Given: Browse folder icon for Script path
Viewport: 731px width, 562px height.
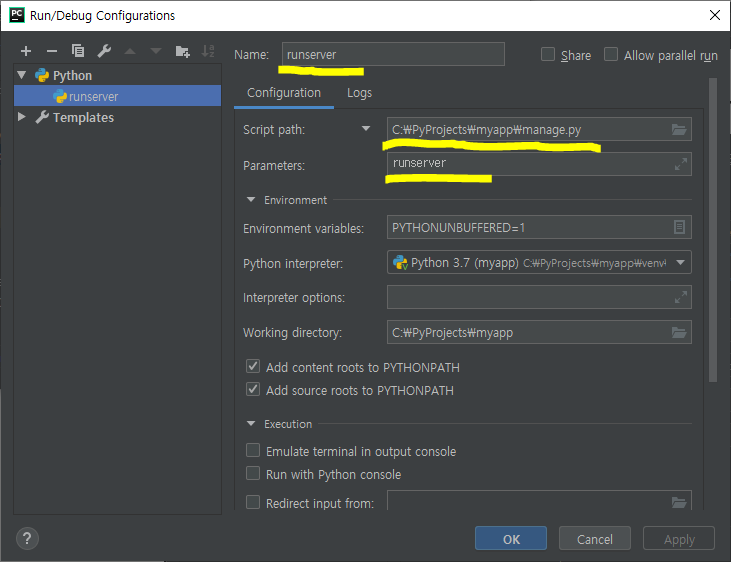Looking at the screenshot, I should coord(679,129).
